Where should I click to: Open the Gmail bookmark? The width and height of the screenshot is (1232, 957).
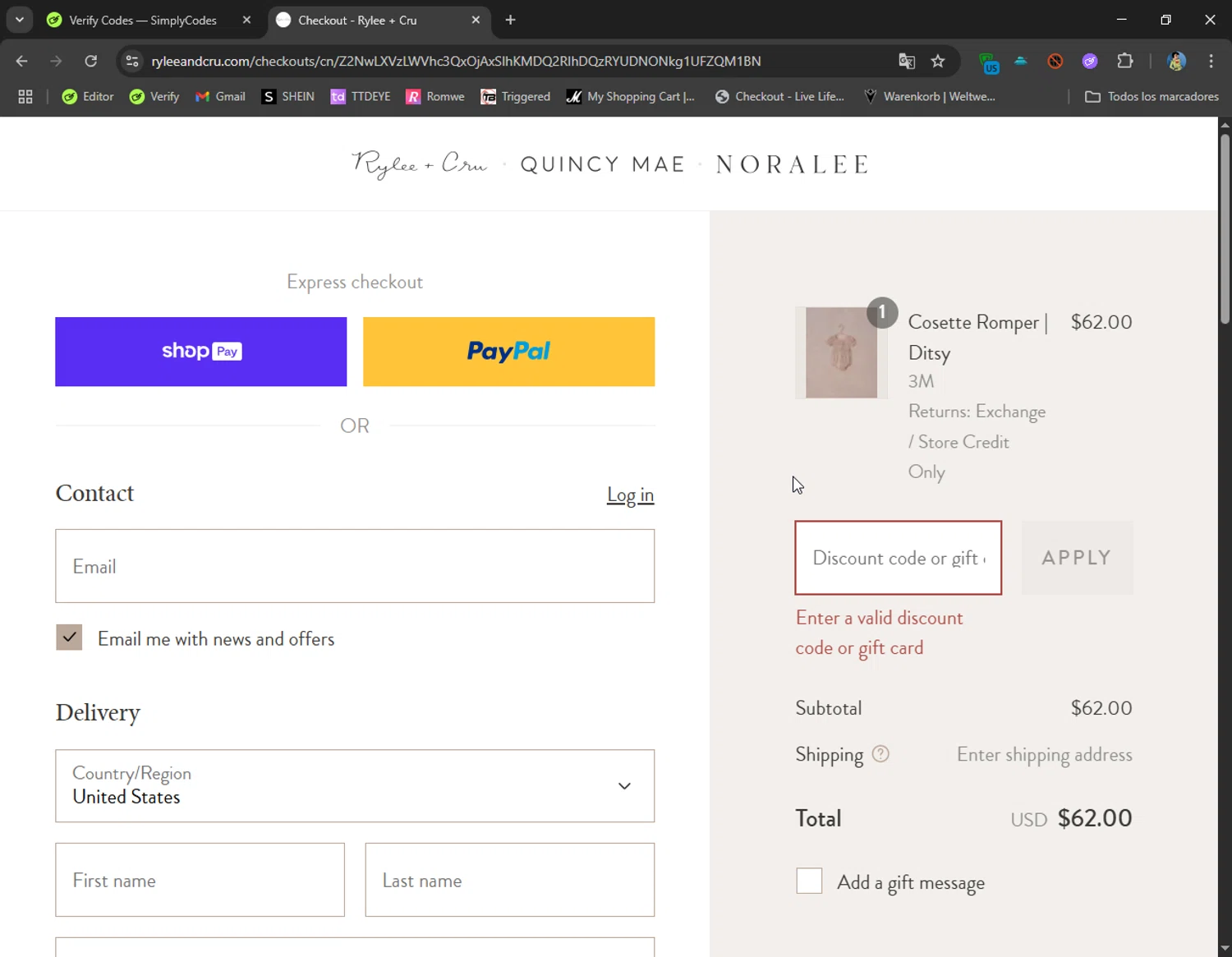click(x=220, y=96)
